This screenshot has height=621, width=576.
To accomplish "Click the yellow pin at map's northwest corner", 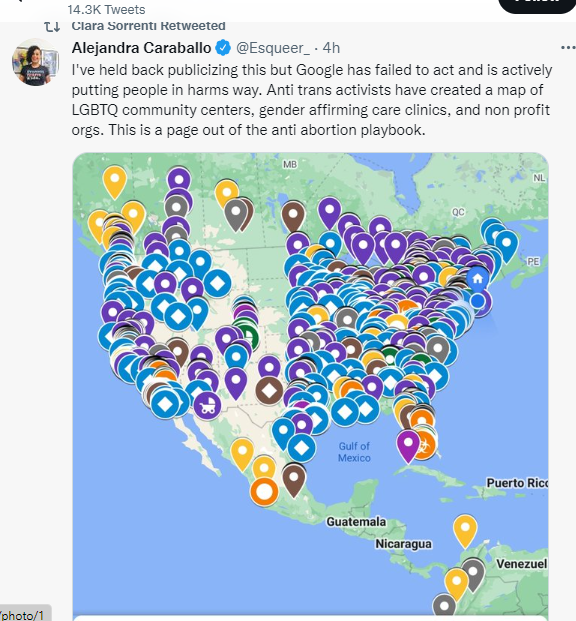I will pos(114,182).
